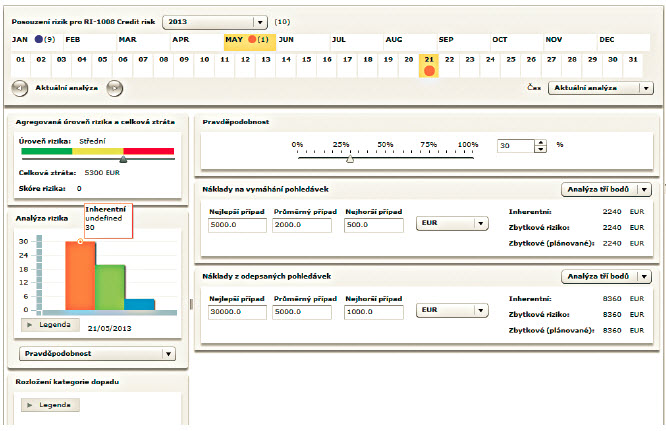Click the probability percent field showing 30
Viewport: 666px width, 431px height.
tap(516, 146)
